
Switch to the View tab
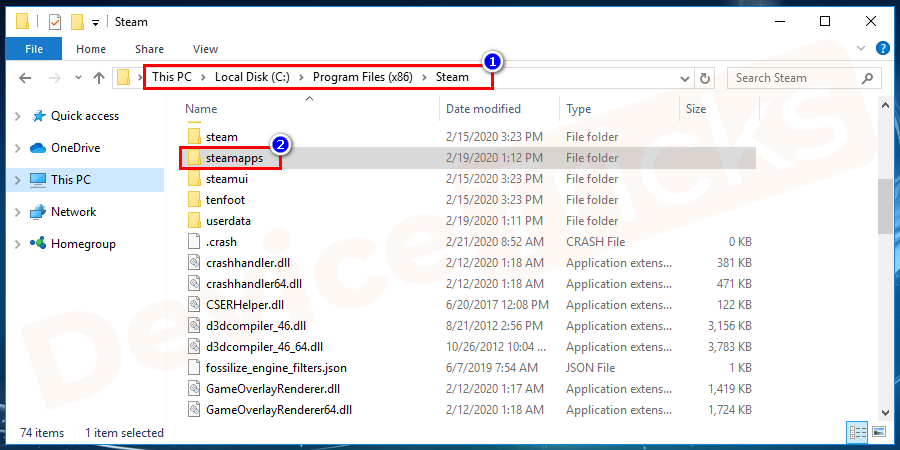pos(205,48)
